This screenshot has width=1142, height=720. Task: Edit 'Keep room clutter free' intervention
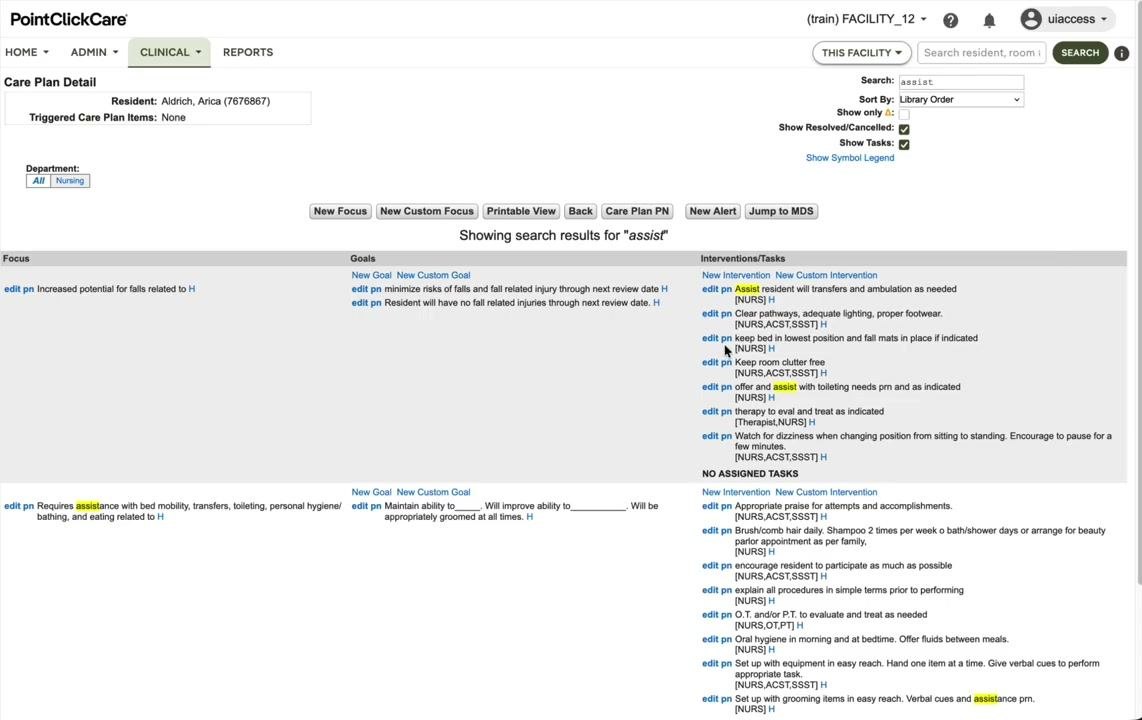point(710,363)
